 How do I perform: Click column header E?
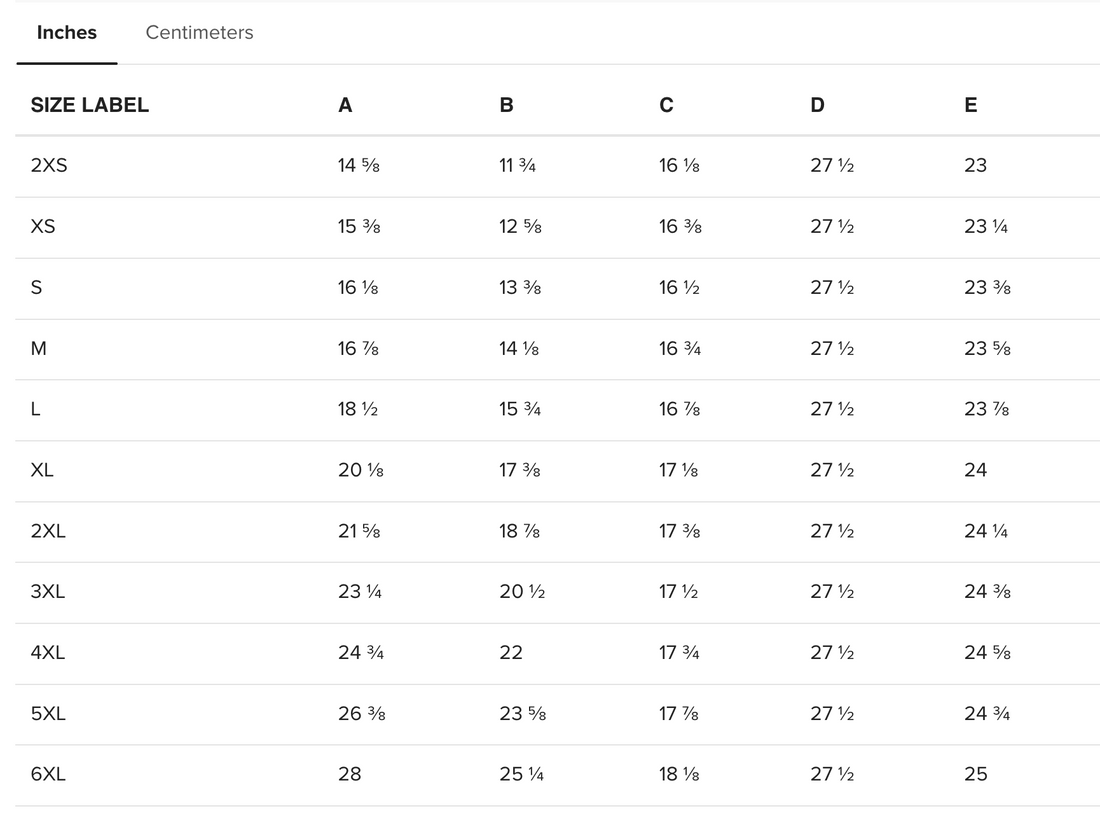coord(971,105)
